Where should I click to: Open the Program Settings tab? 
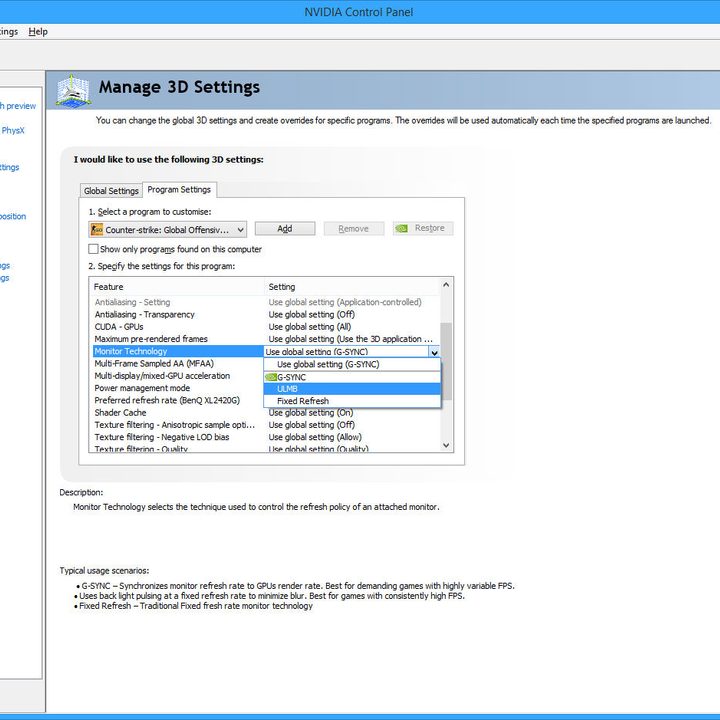pos(179,190)
